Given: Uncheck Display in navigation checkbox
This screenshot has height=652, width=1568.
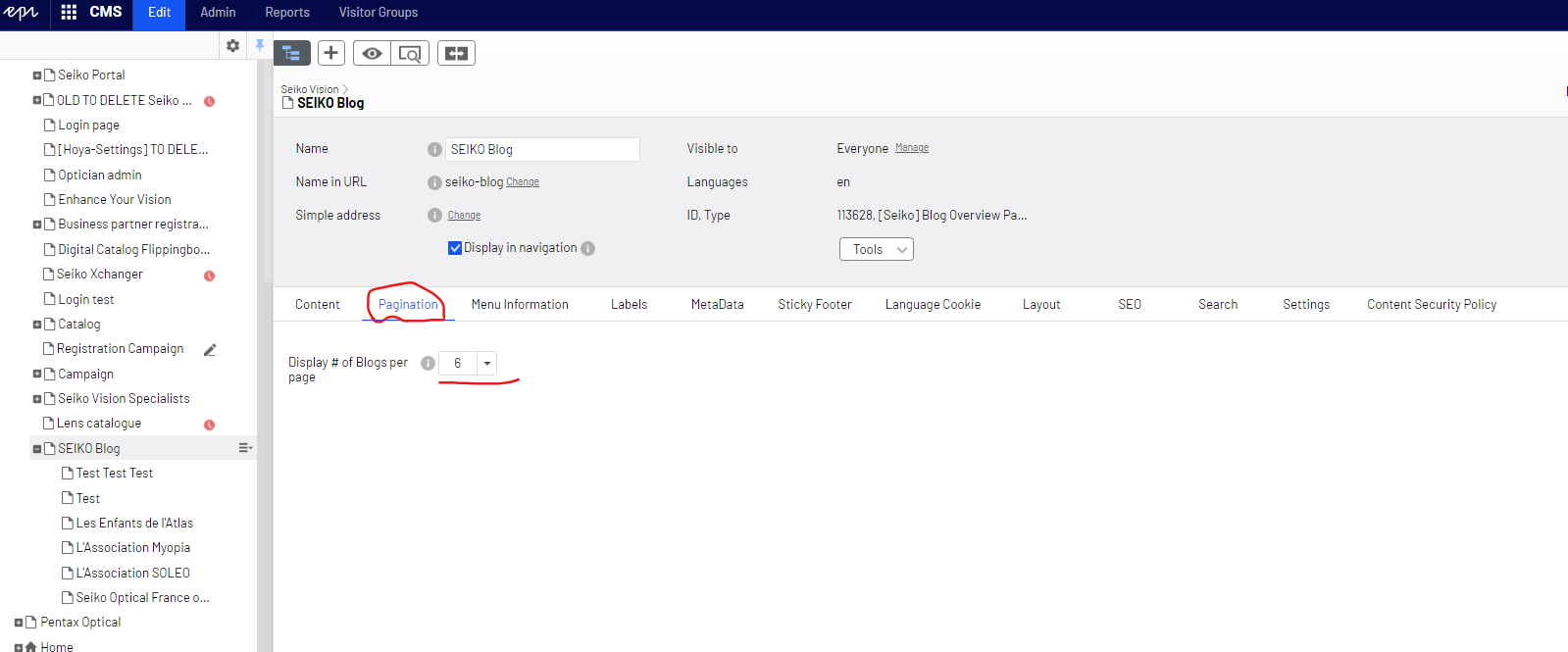Looking at the screenshot, I should [455, 248].
